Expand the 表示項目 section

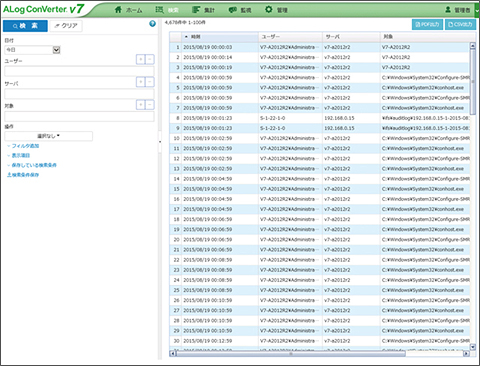pyautogui.click(x=19, y=155)
